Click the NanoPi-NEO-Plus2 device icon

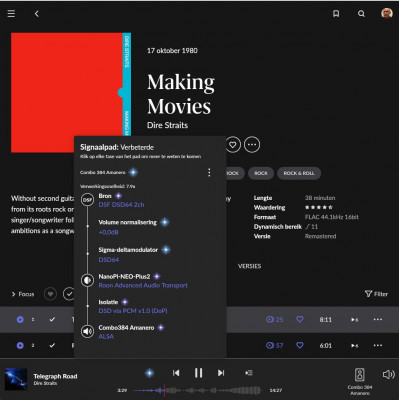pyautogui.click(x=87, y=280)
